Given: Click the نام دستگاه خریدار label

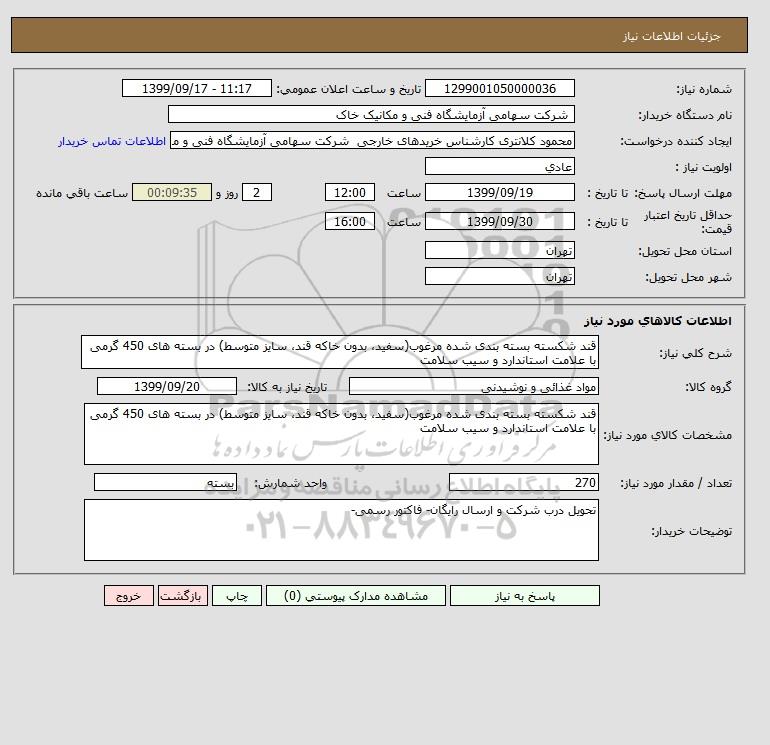Looking at the screenshot, I should coord(685,115).
